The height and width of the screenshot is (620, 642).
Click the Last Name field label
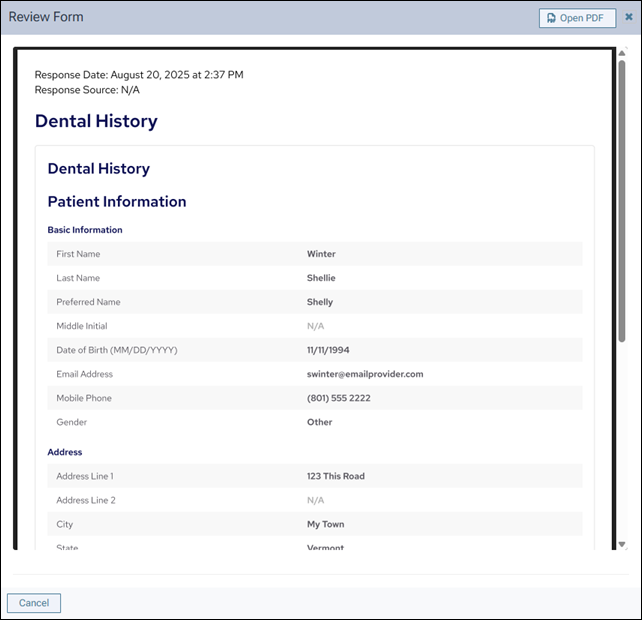78,278
